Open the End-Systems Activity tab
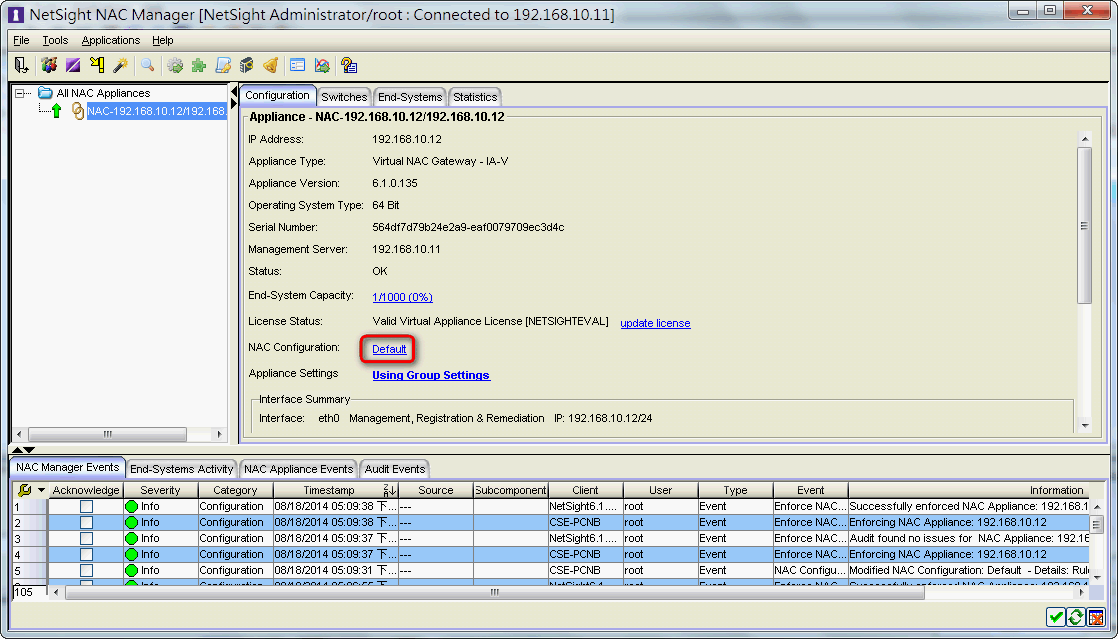 182,469
